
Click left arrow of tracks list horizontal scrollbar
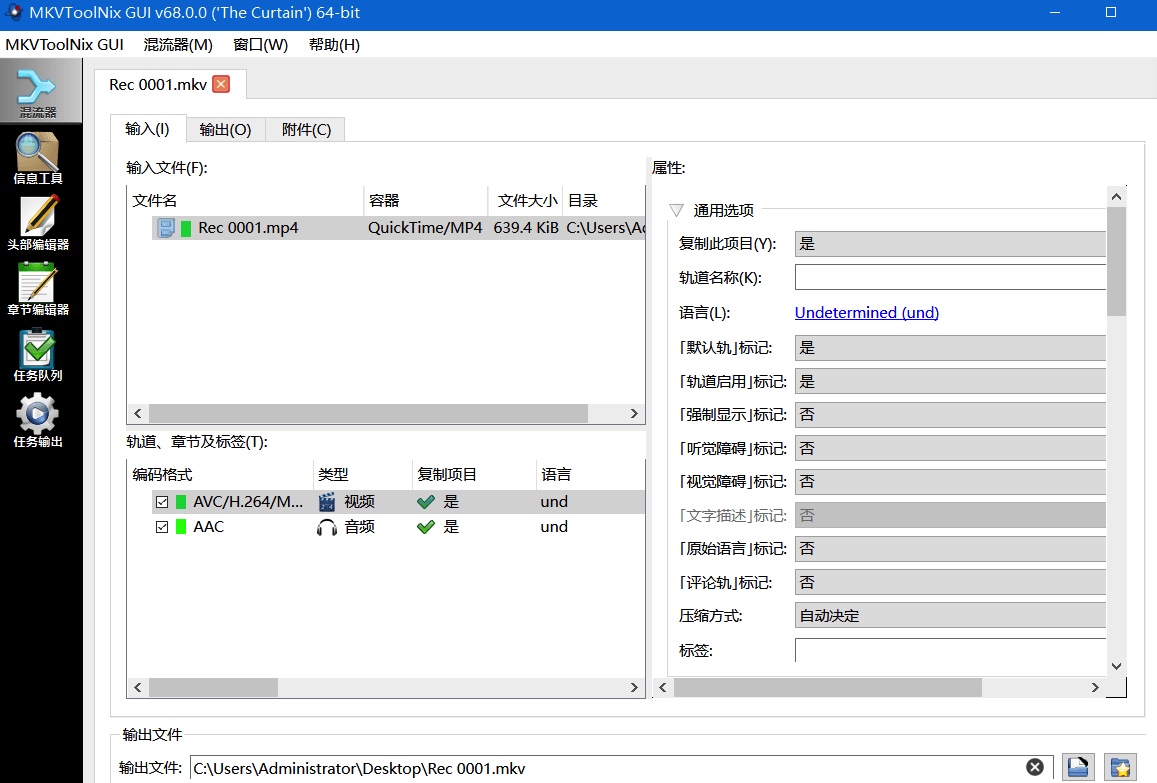click(x=138, y=687)
